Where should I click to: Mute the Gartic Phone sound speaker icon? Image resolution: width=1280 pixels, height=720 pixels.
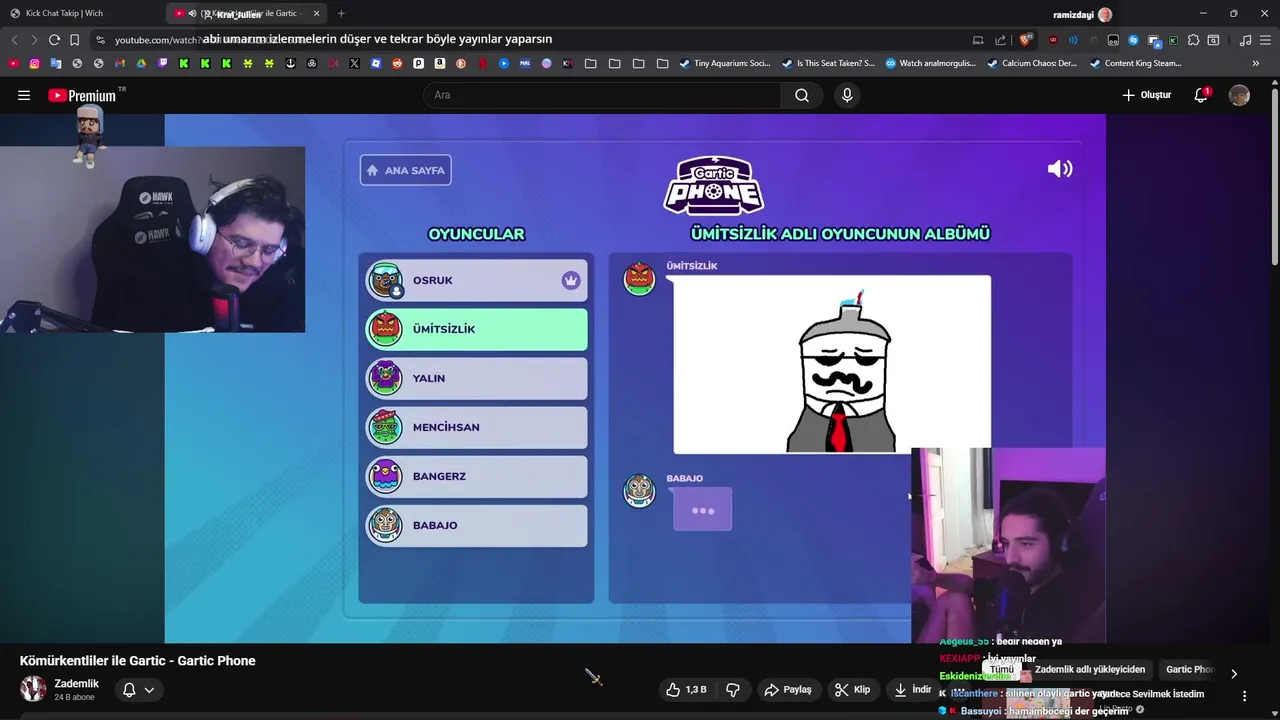1060,169
